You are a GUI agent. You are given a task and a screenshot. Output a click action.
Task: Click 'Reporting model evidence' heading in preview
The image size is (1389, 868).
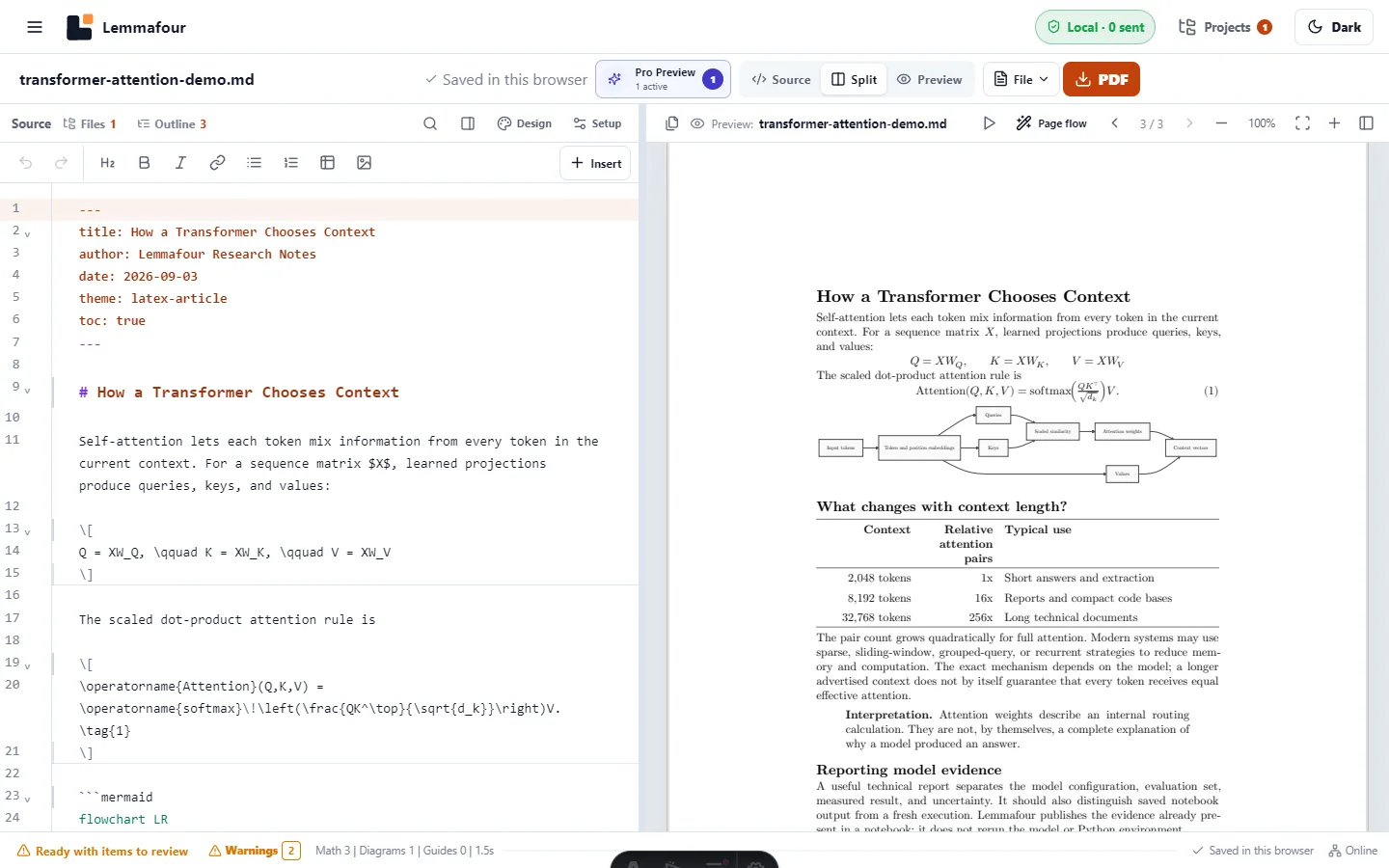point(909,770)
